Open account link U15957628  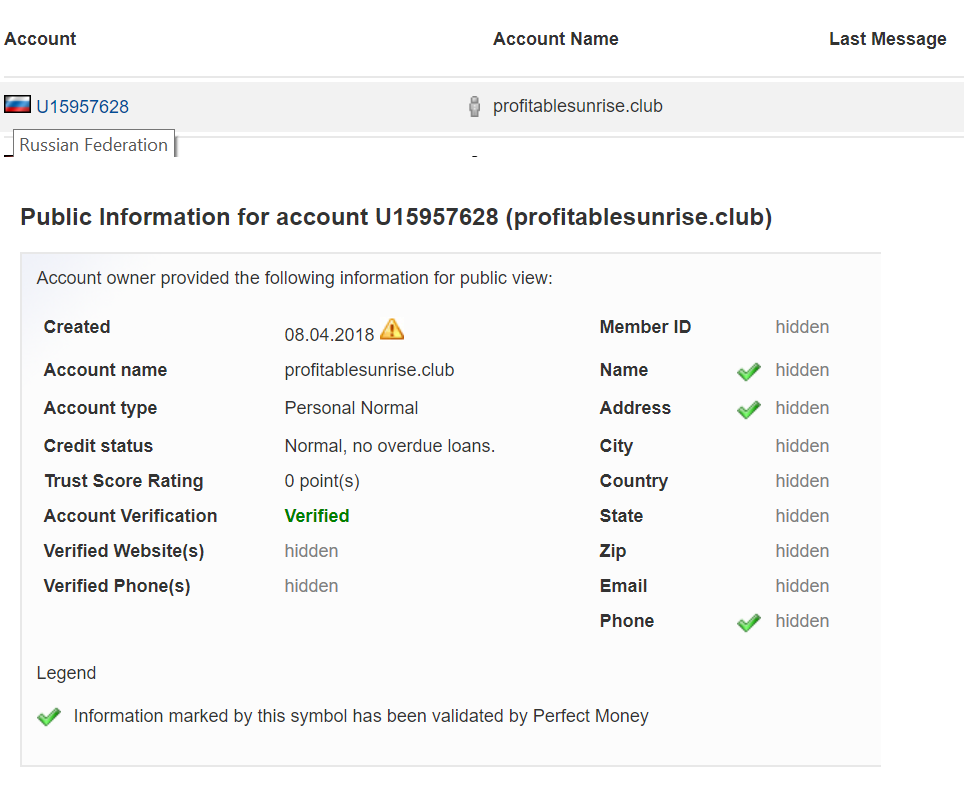[82, 107]
